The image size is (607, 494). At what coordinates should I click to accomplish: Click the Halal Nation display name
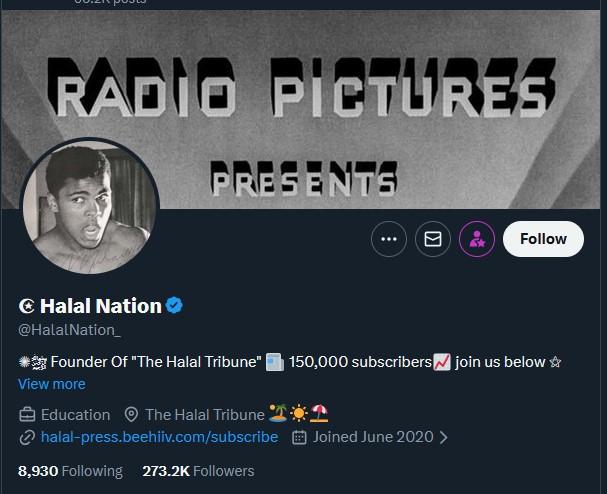click(x=100, y=305)
